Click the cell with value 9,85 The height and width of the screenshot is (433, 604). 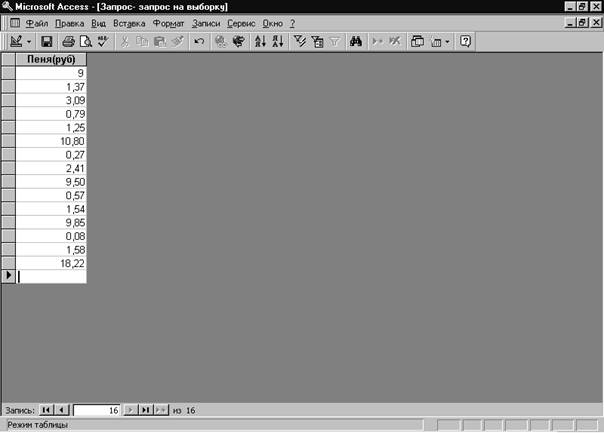[x=51, y=223]
